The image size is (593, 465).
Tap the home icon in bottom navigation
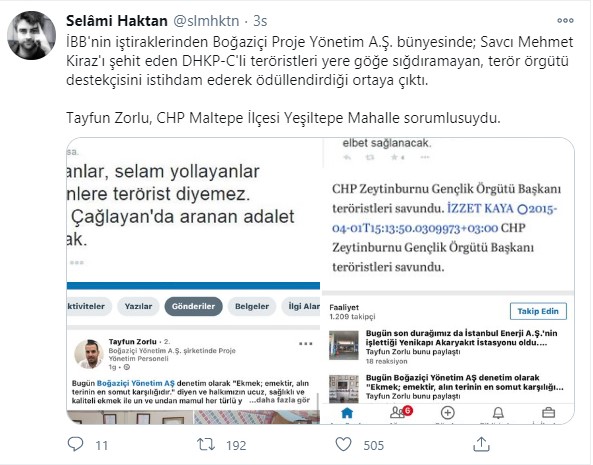[x=347, y=413]
